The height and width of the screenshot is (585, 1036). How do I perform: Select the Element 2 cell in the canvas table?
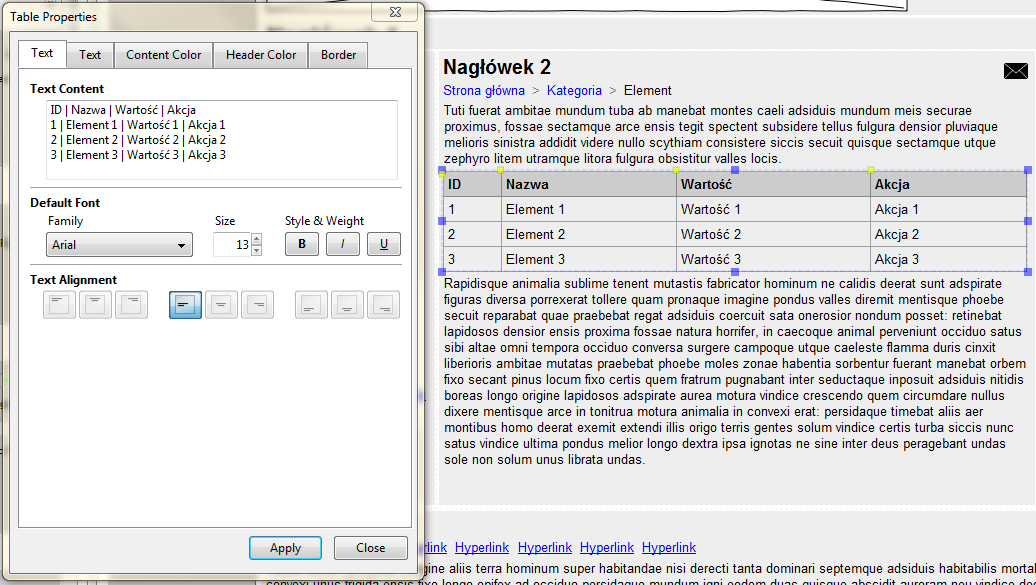click(x=589, y=235)
